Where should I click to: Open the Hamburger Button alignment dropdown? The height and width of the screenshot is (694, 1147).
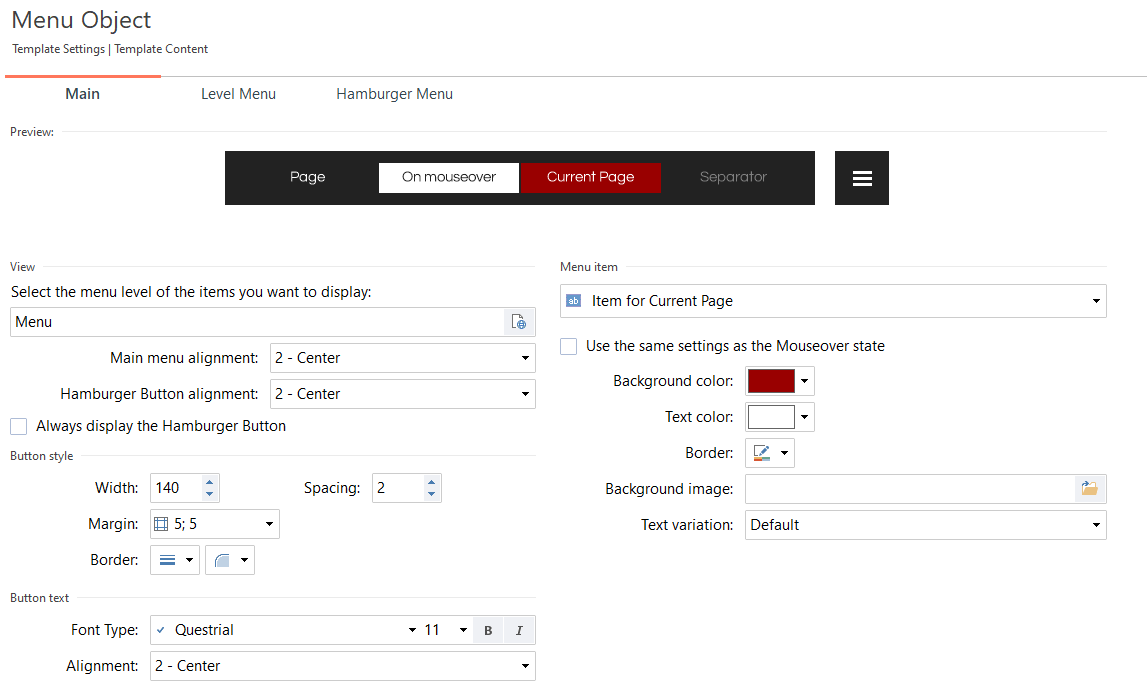click(x=403, y=394)
